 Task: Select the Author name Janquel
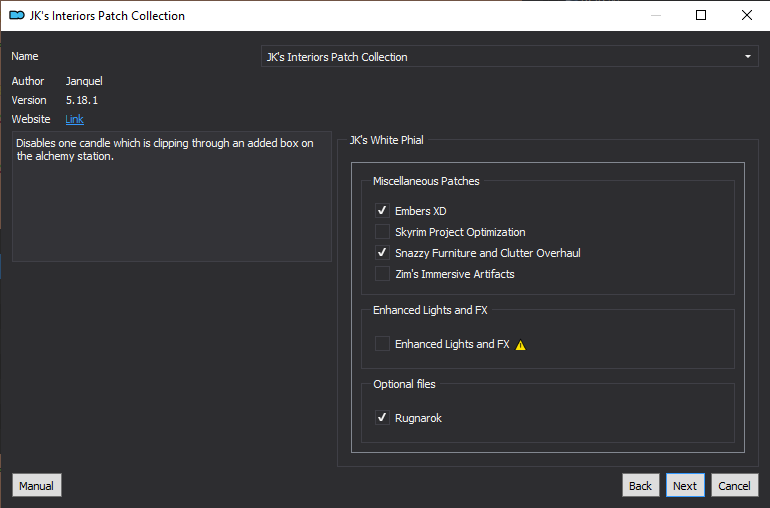(x=84, y=81)
